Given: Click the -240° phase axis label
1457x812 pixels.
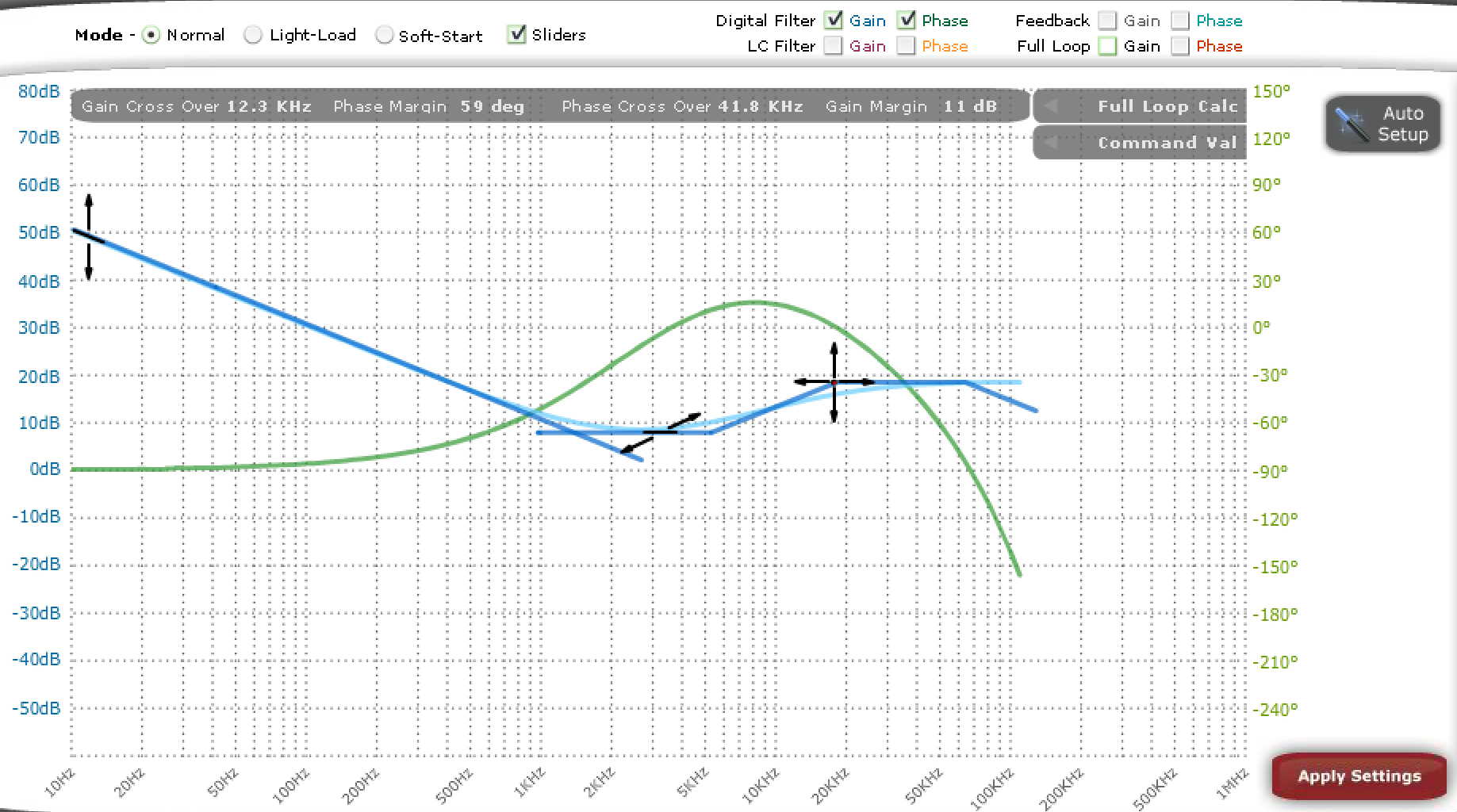Looking at the screenshot, I should (x=1275, y=710).
